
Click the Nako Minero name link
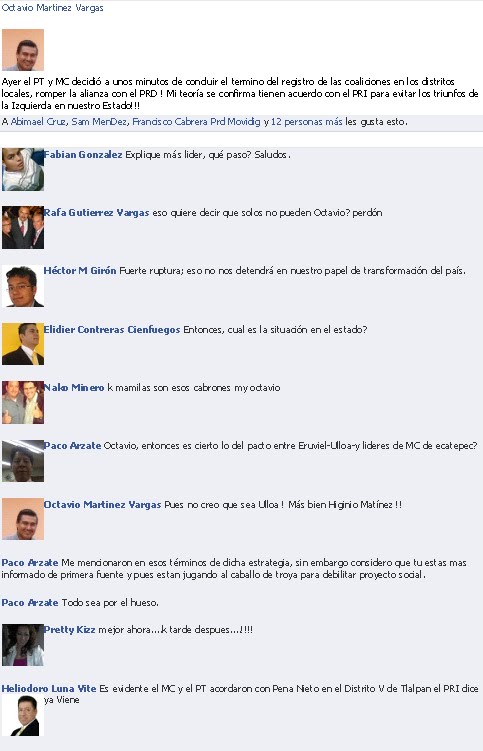coord(74,387)
